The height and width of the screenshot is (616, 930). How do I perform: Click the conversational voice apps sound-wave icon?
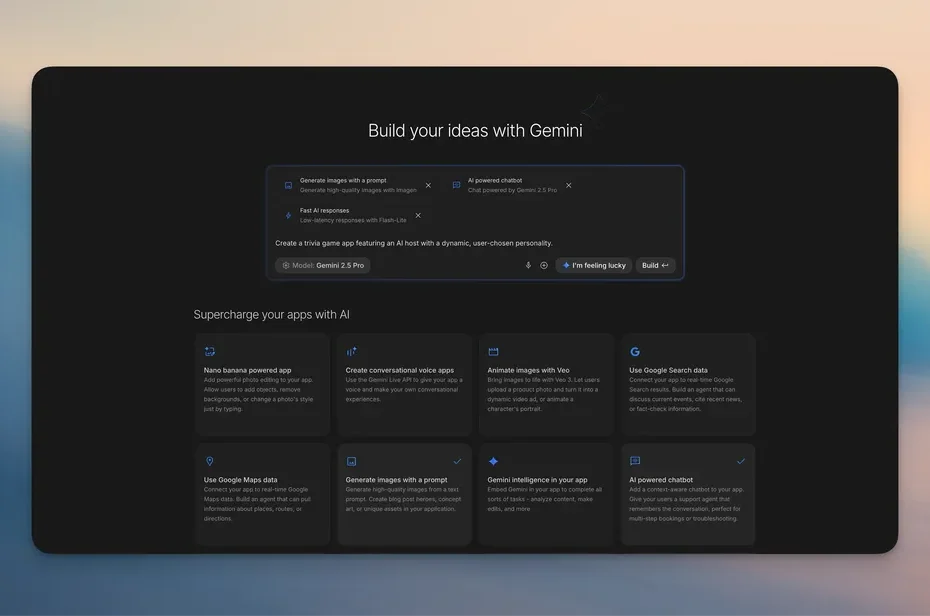pyautogui.click(x=351, y=351)
